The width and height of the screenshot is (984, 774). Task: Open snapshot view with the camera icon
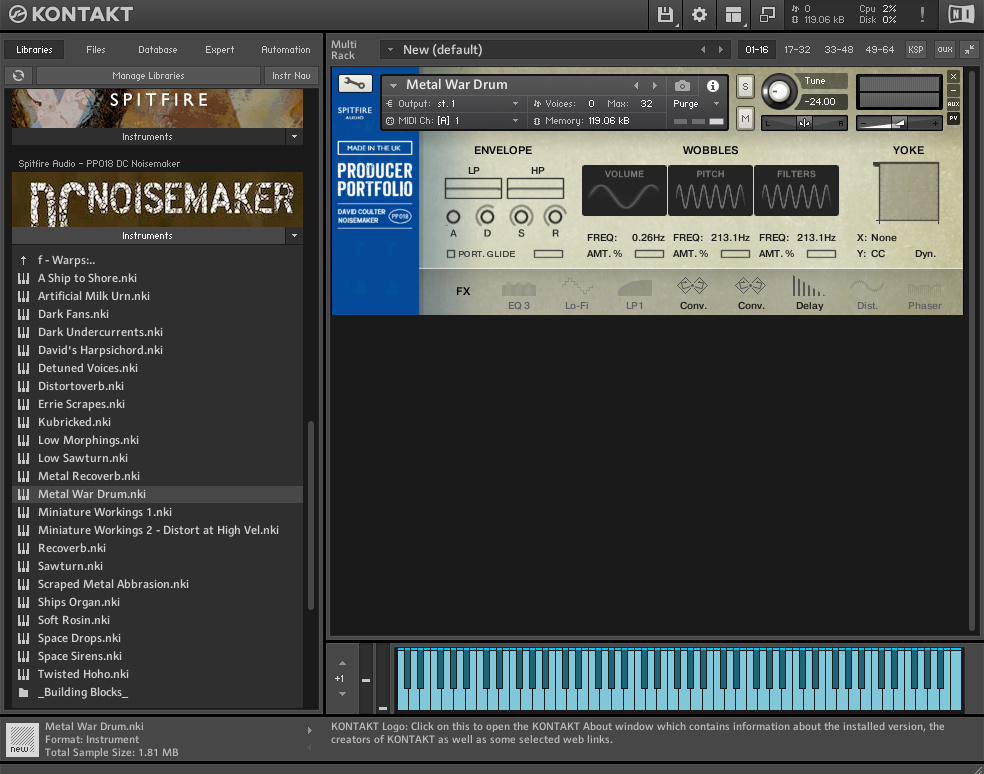(x=682, y=85)
